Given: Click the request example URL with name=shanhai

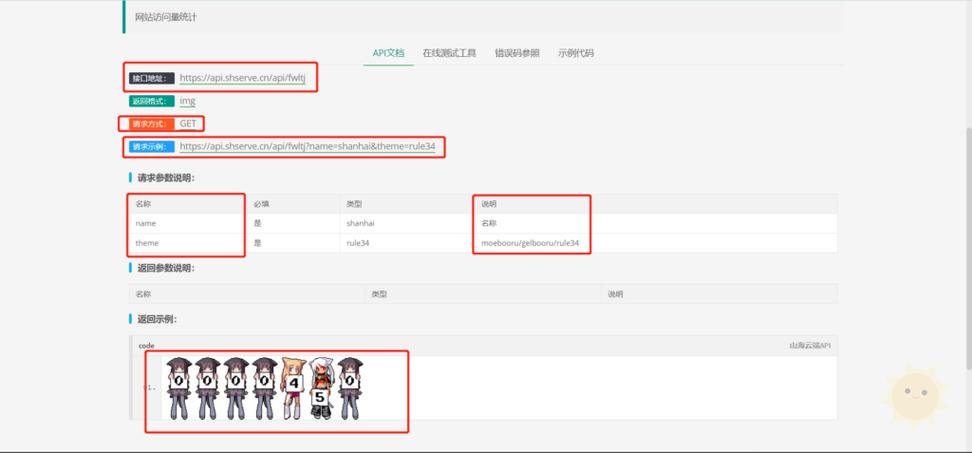Looking at the screenshot, I should coord(307,147).
